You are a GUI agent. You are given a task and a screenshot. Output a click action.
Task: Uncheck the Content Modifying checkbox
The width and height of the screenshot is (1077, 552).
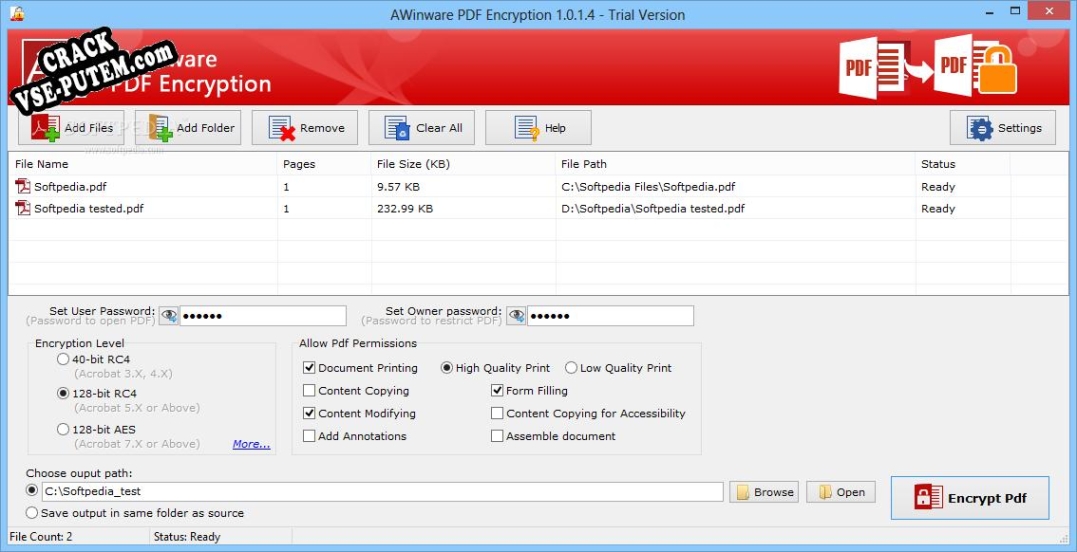coord(309,413)
